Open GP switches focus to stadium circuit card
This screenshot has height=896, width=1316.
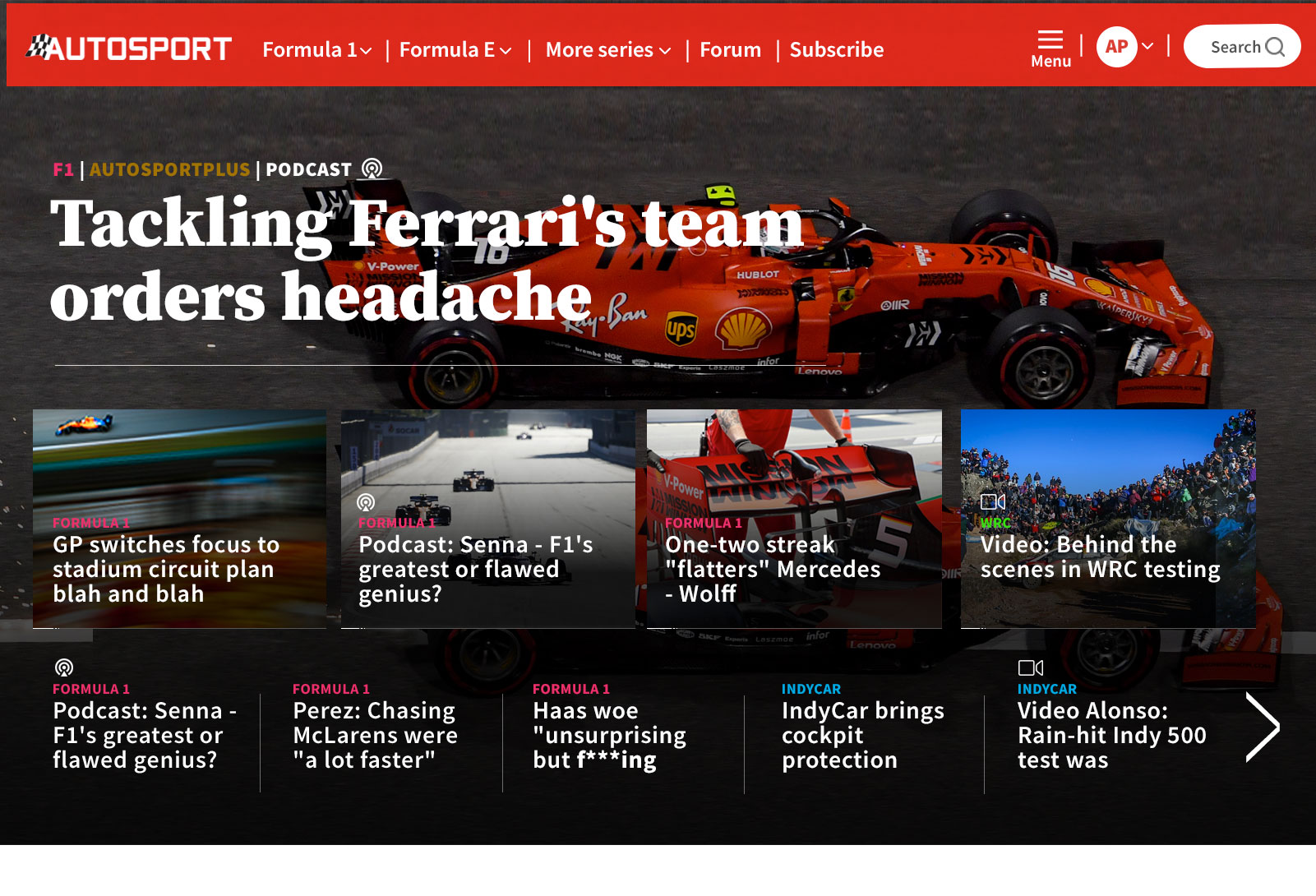point(179,519)
